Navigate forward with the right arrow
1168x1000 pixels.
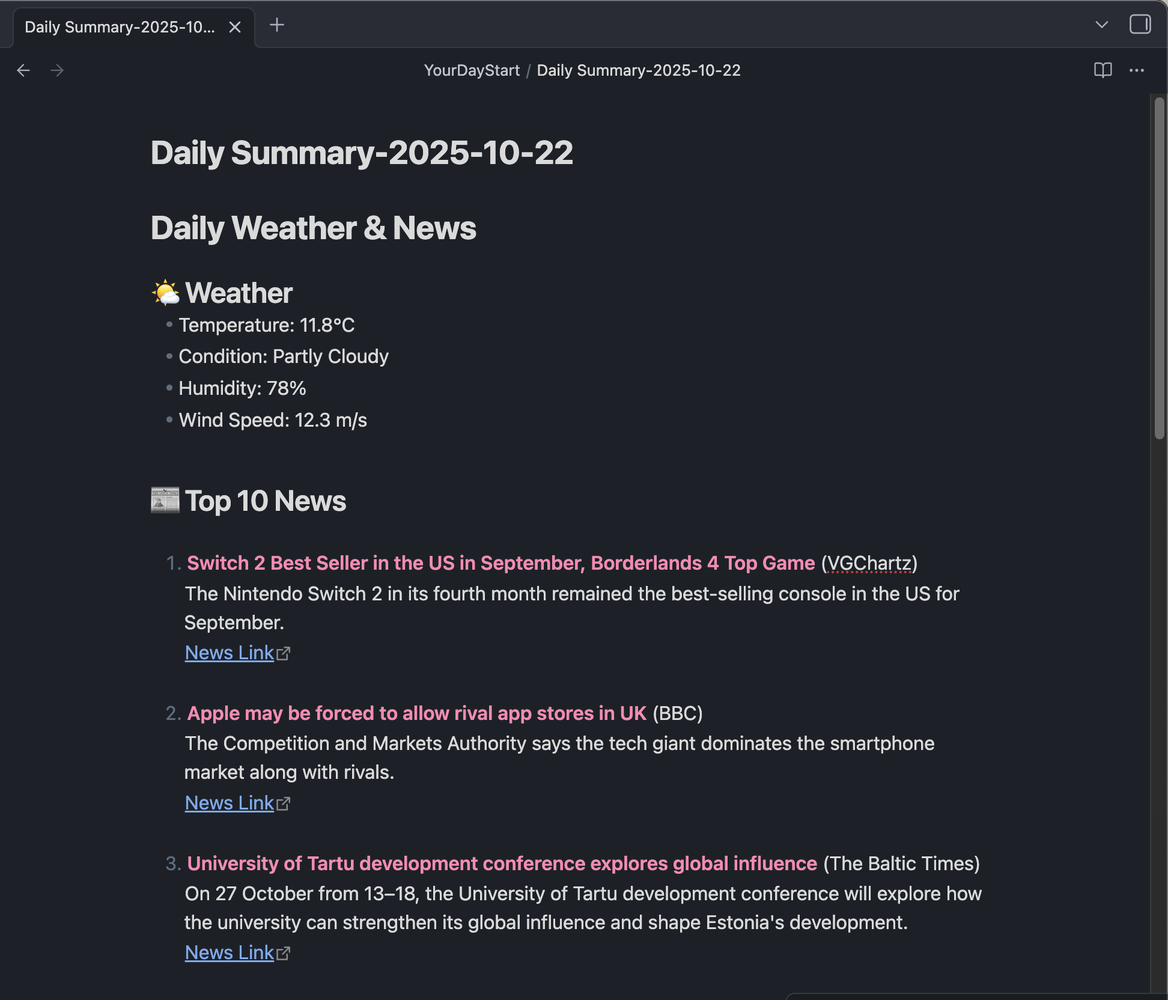[x=57, y=70]
